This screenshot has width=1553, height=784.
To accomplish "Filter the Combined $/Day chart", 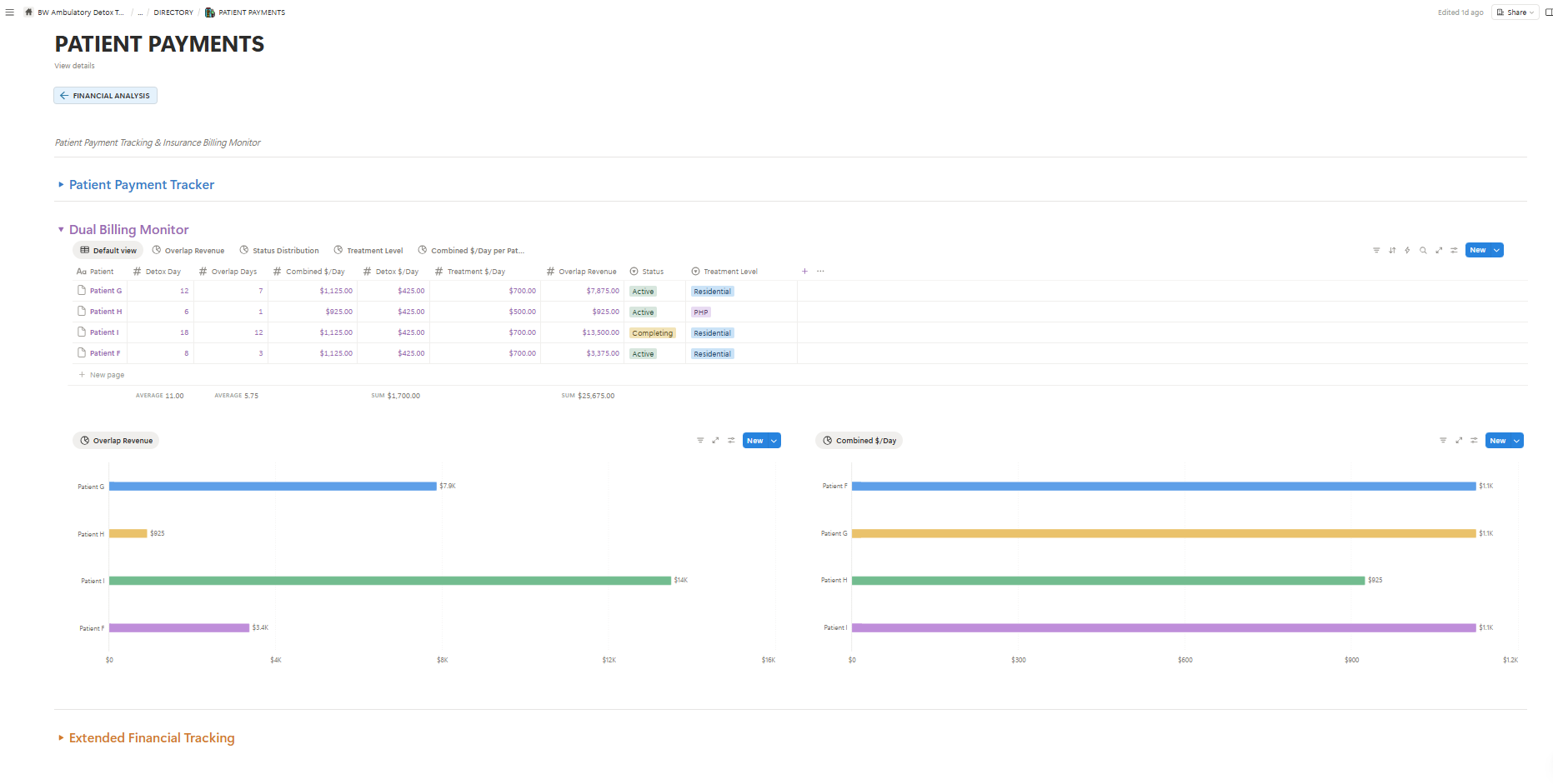I will [1443, 441].
